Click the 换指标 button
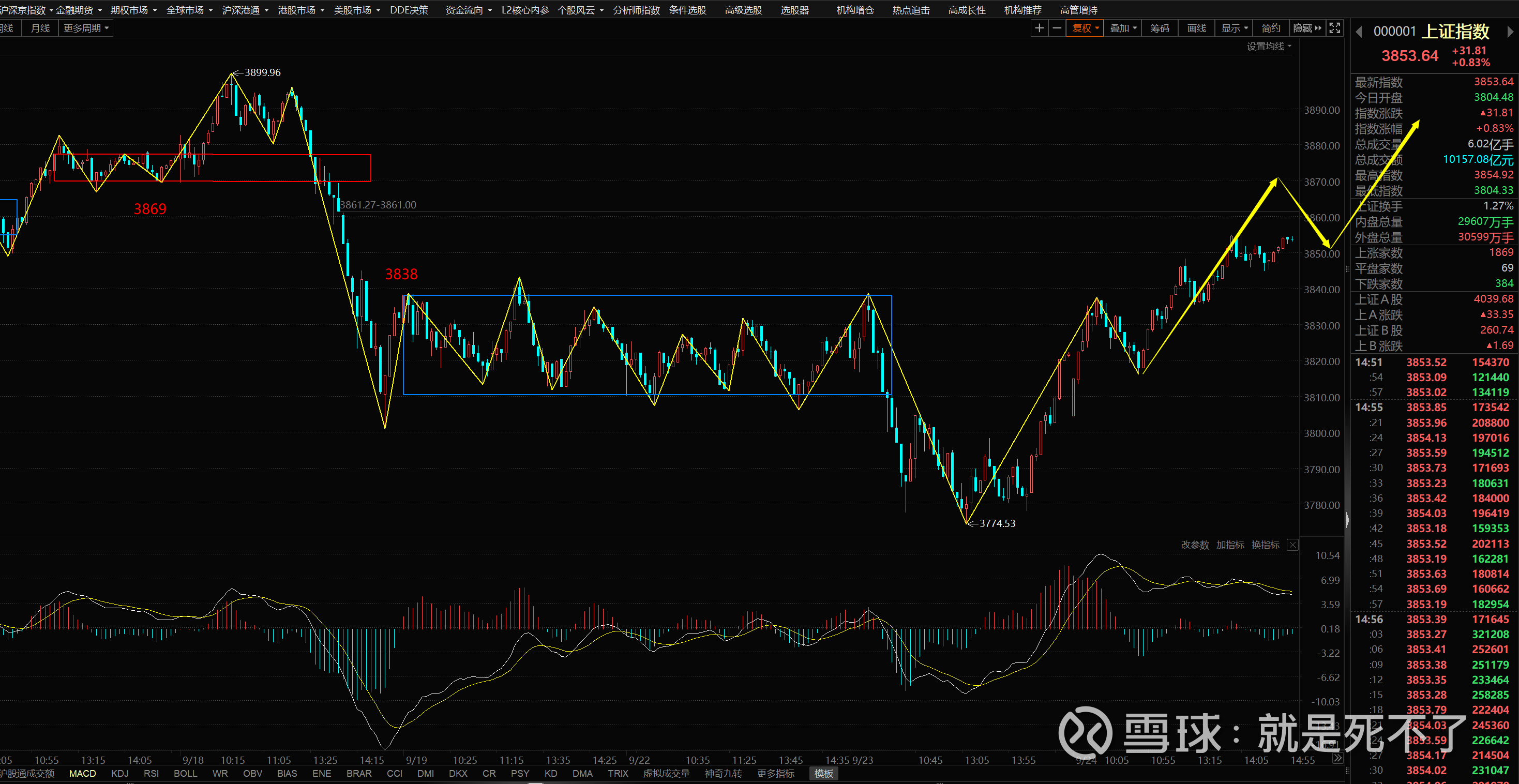Screen dimensions: 1519x784 (x=1266, y=545)
